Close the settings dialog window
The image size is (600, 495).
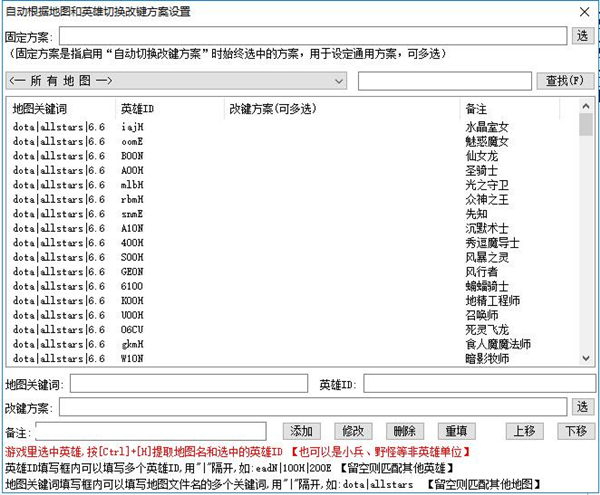pyautogui.click(x=583, y=11)
